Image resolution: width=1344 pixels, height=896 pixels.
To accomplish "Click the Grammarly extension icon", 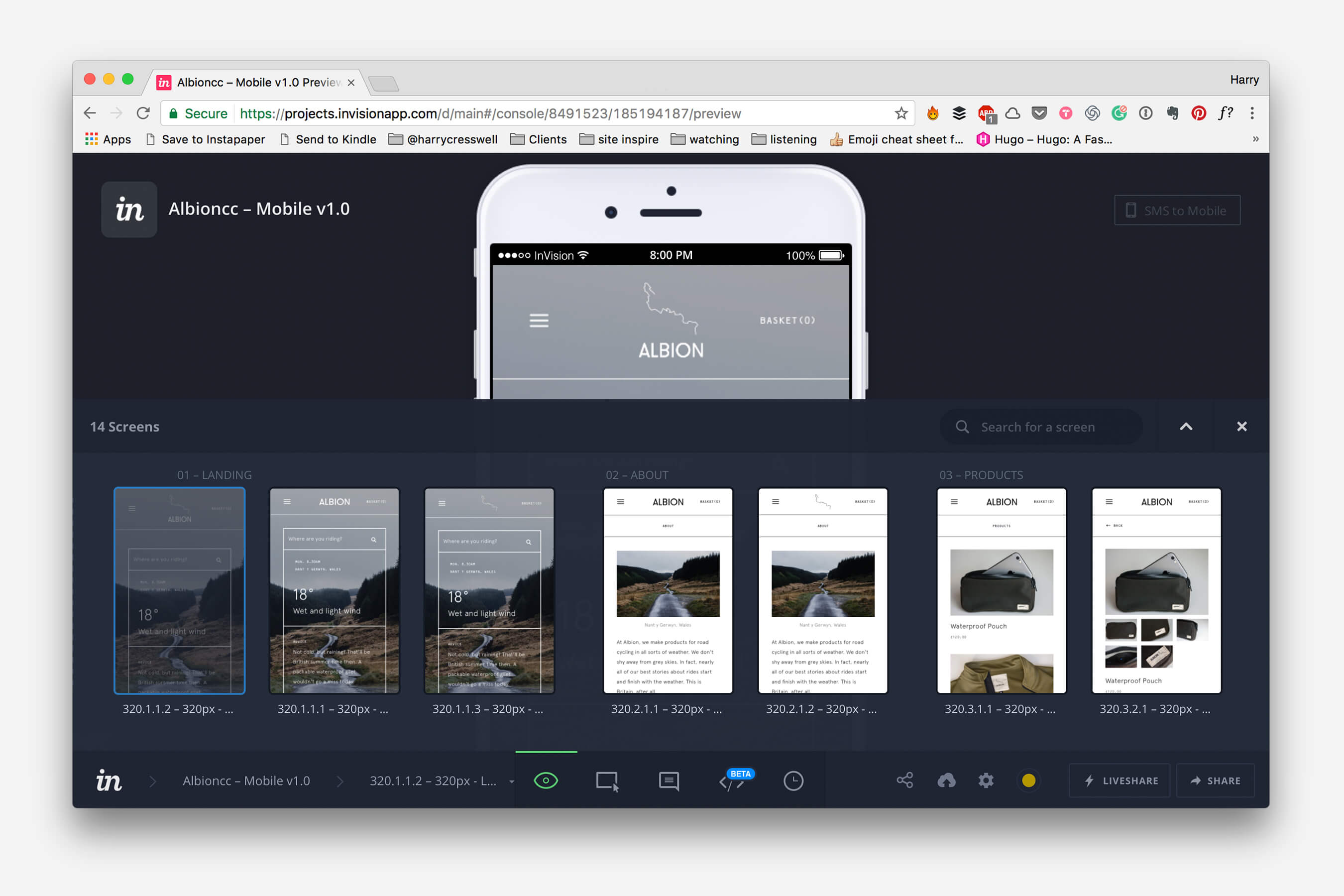I will point(1119,113).
